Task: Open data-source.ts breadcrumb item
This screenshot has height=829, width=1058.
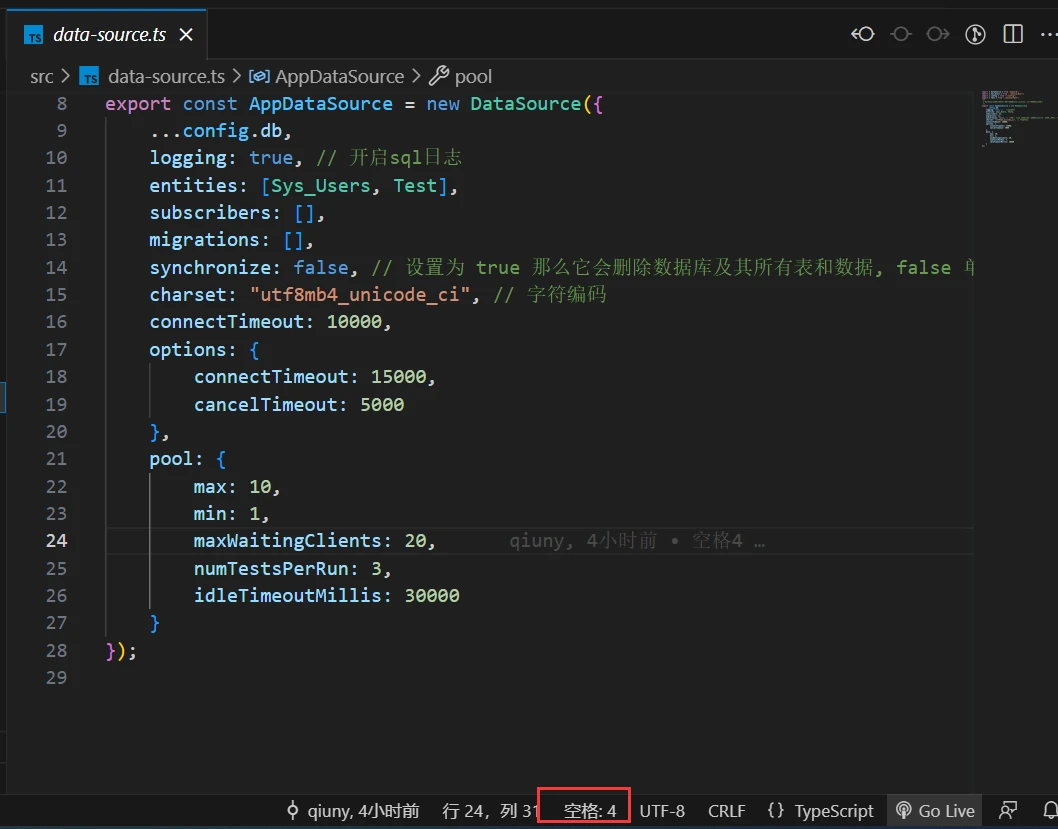Action: pyautogui.click(x=166, y=76)
